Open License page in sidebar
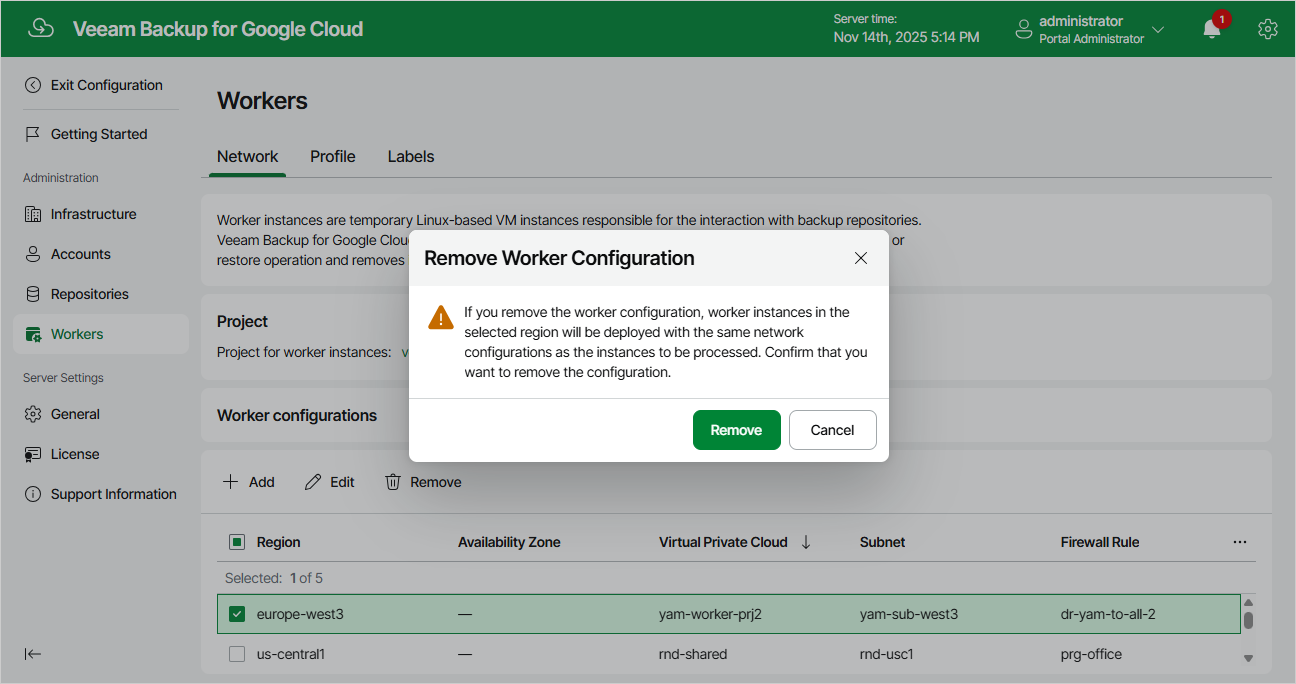1296x684 pixels. [x=75, y=454]
